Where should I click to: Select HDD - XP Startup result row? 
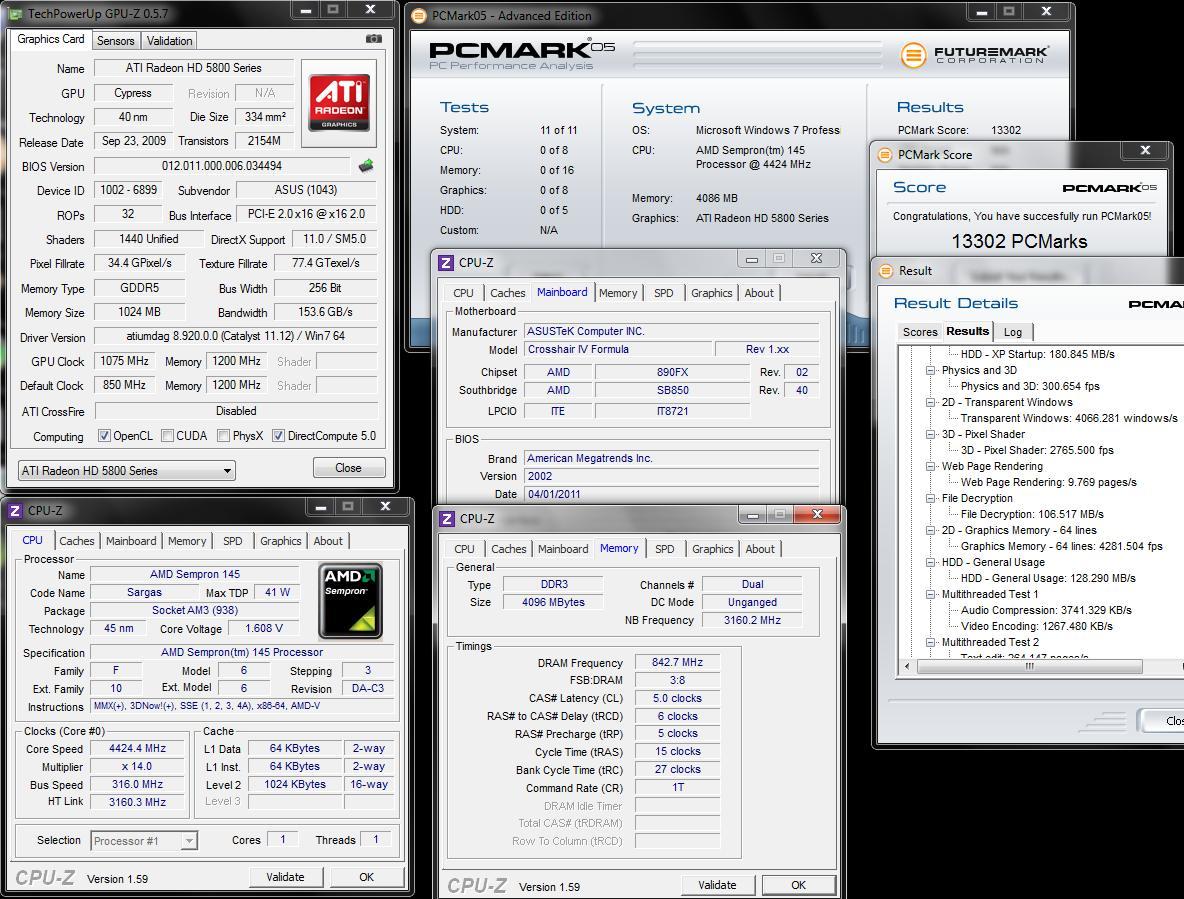click(x=1038, y=354)
